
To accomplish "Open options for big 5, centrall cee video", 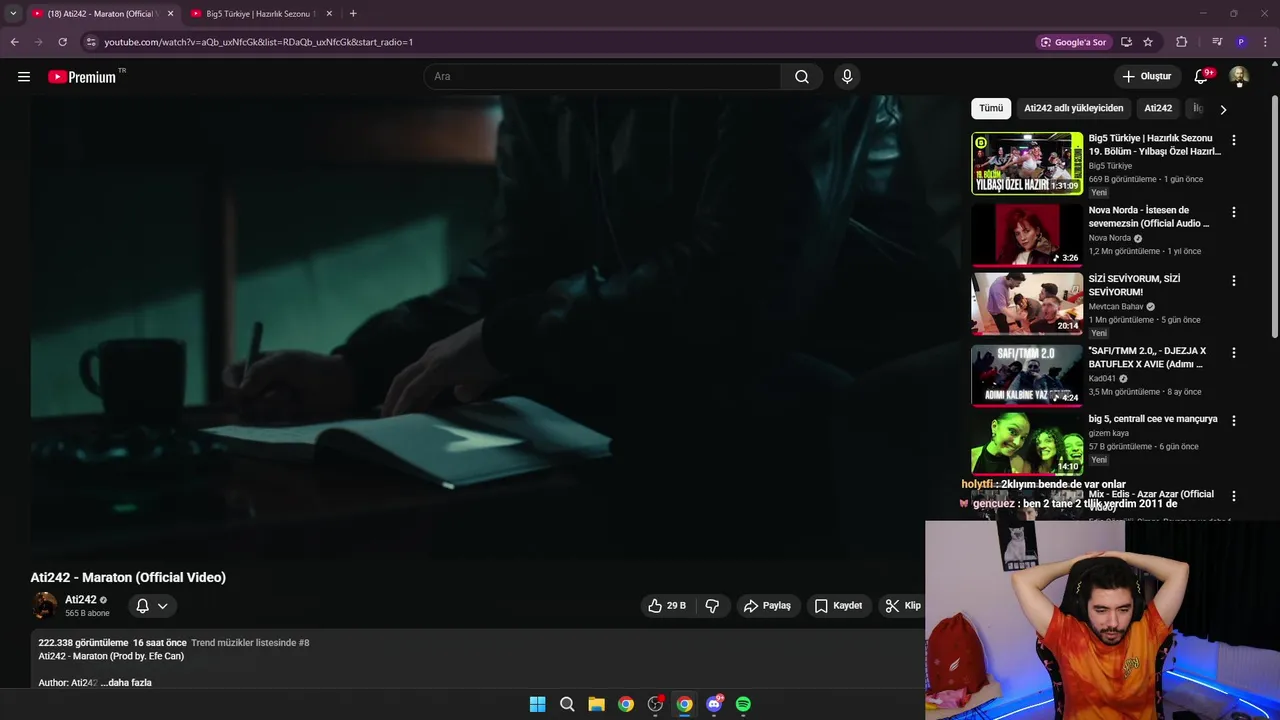I will click(1234, 421).
